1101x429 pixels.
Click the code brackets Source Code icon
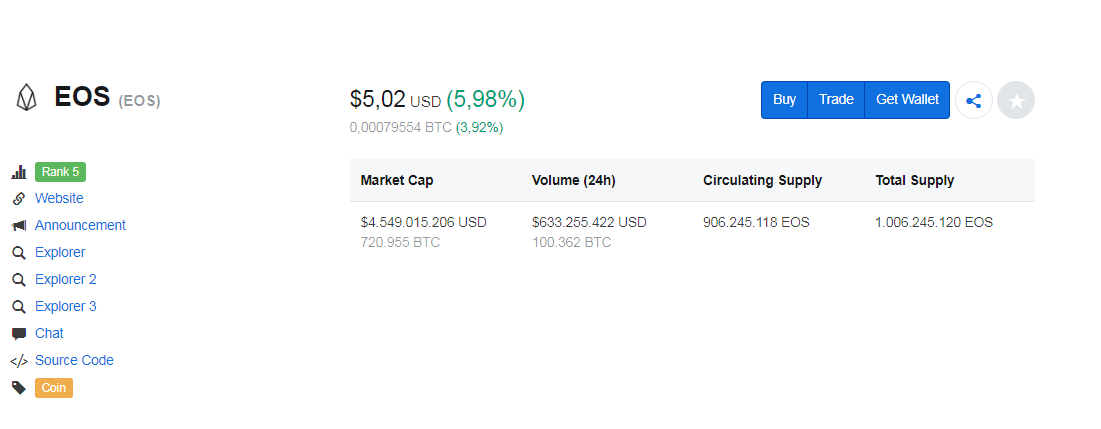(18, 361)
